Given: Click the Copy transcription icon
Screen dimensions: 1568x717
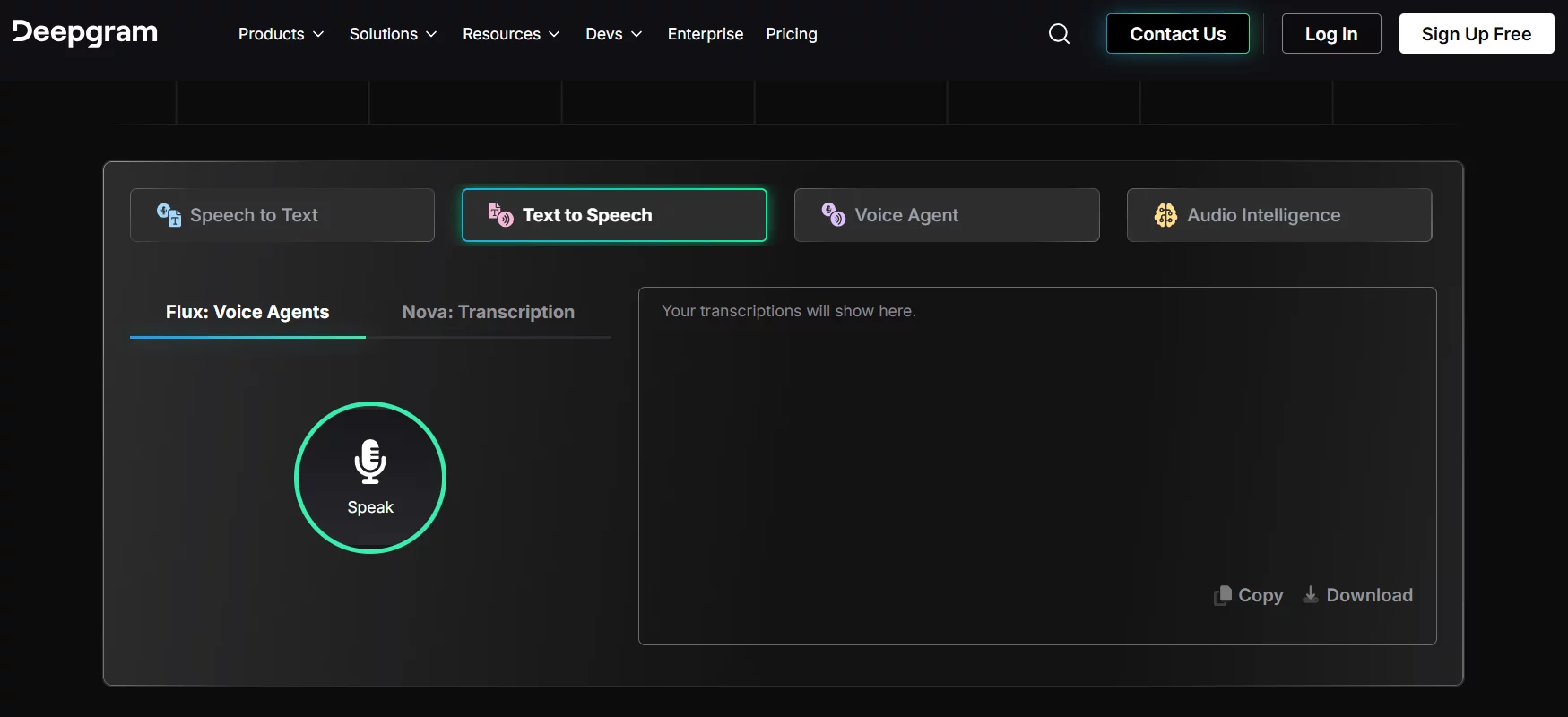Looking at the screenshot, I should point(1222,595).
